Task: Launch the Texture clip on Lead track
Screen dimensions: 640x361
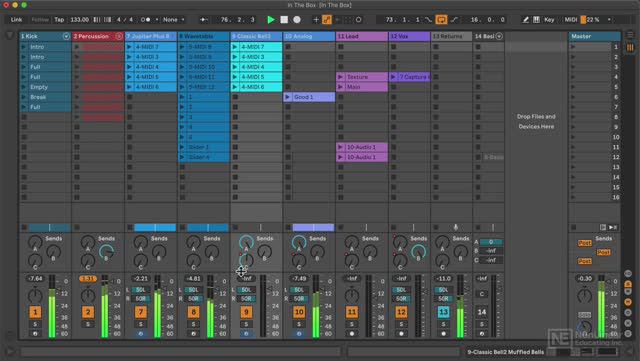Action: [340, 77]
